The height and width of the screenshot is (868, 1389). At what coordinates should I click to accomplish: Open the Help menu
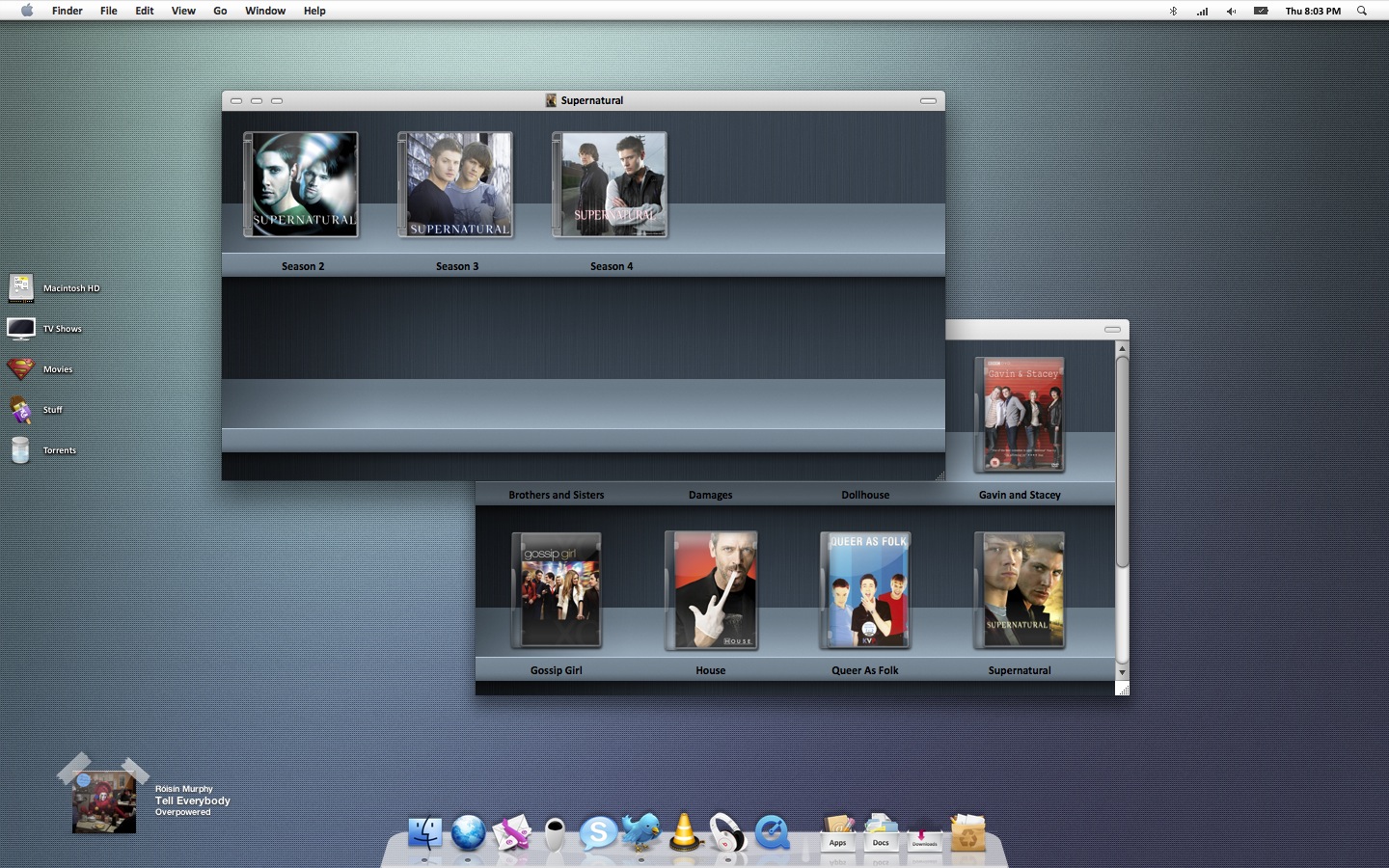click(x=314, y=11)
